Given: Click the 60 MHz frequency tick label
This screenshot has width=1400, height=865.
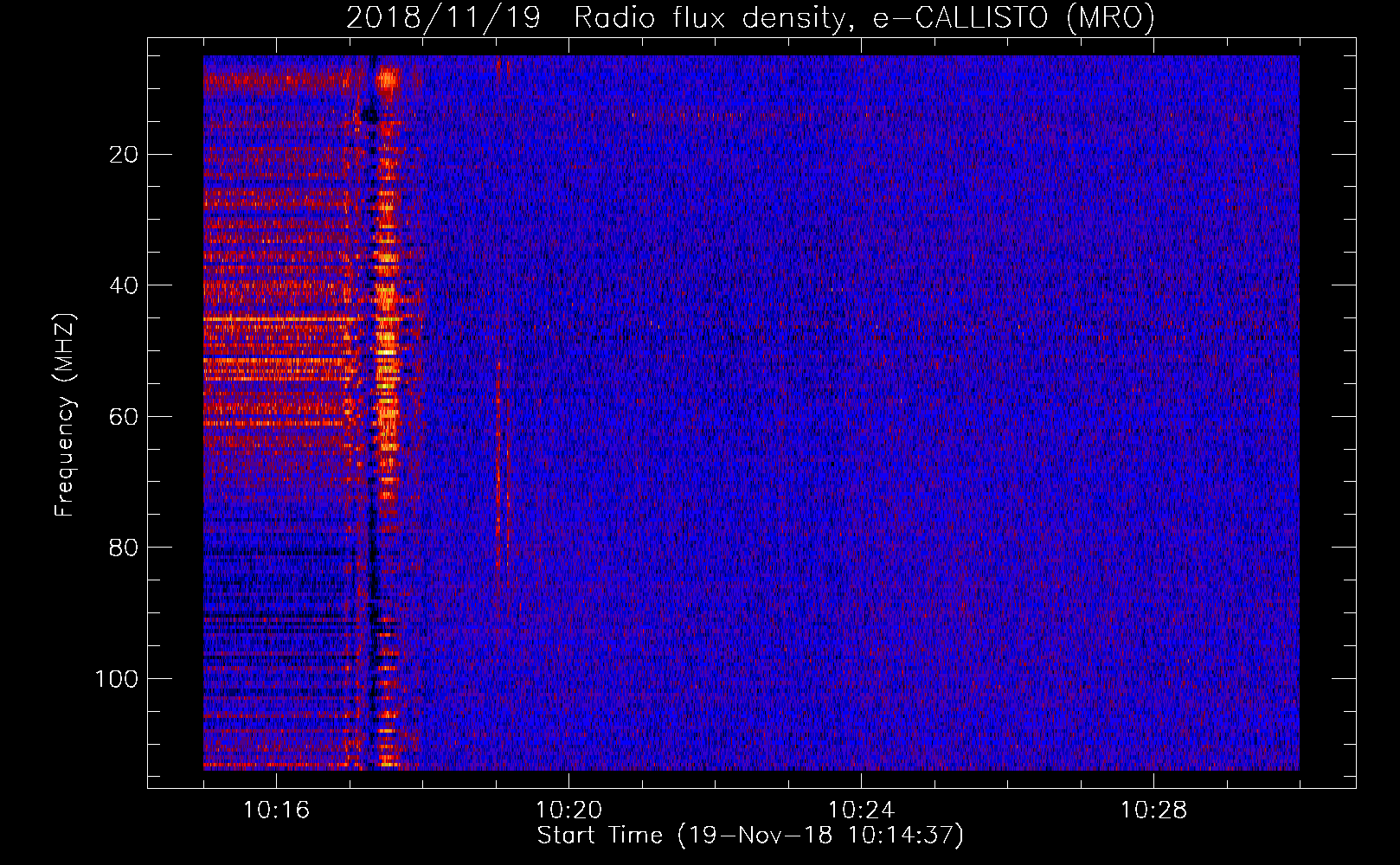Looking at the screenshot, I should [x=125, y=417].
